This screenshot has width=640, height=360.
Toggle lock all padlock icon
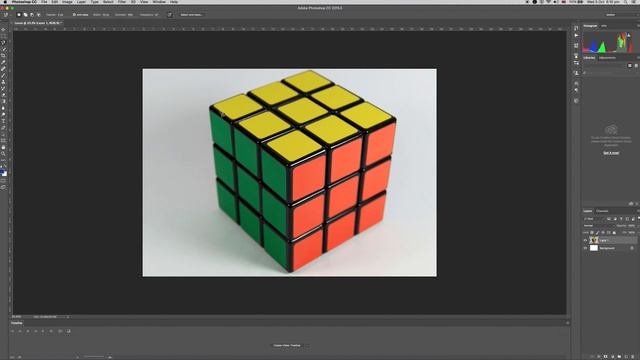click(614, 233)
